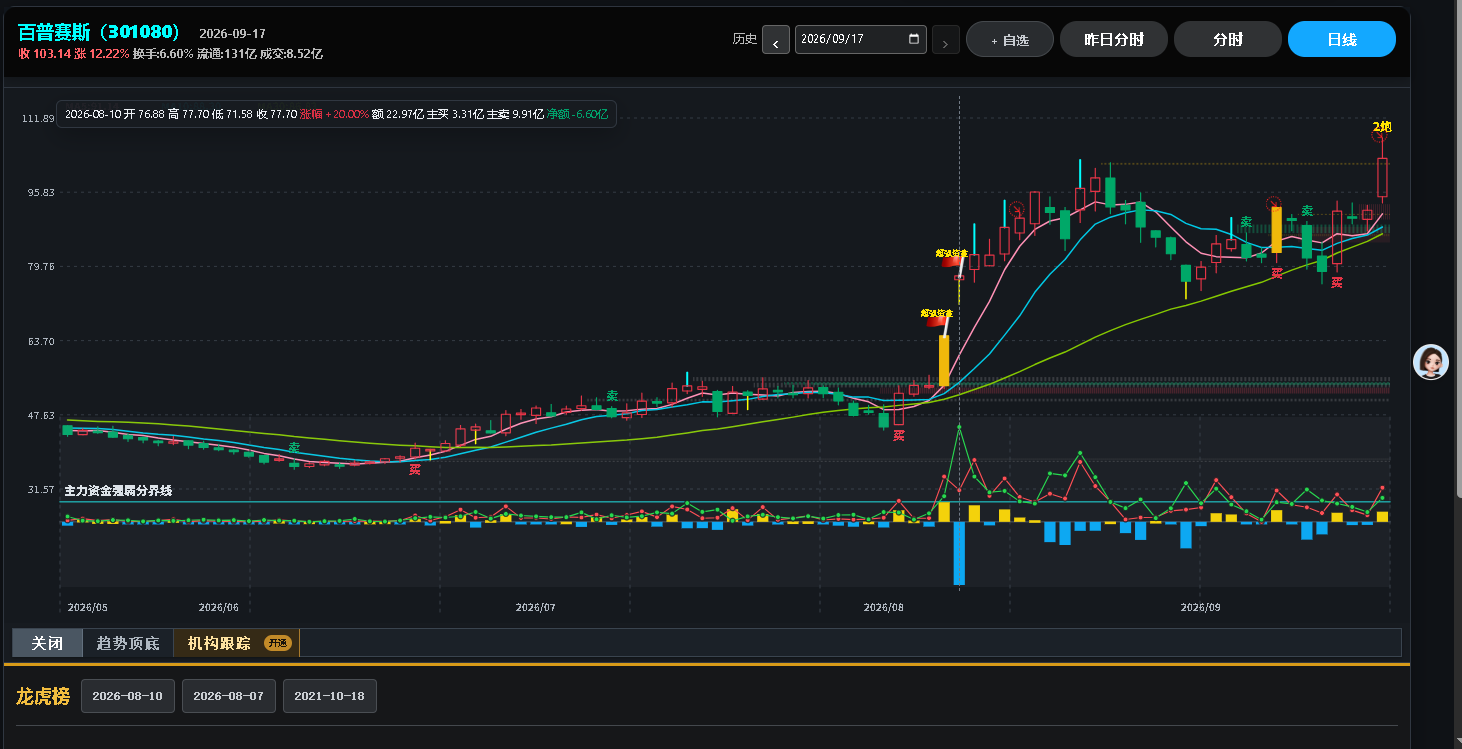Click the 2026/08 time axis label
The height and width of the screenshot is (749, 1462).
tap(883, 607)
